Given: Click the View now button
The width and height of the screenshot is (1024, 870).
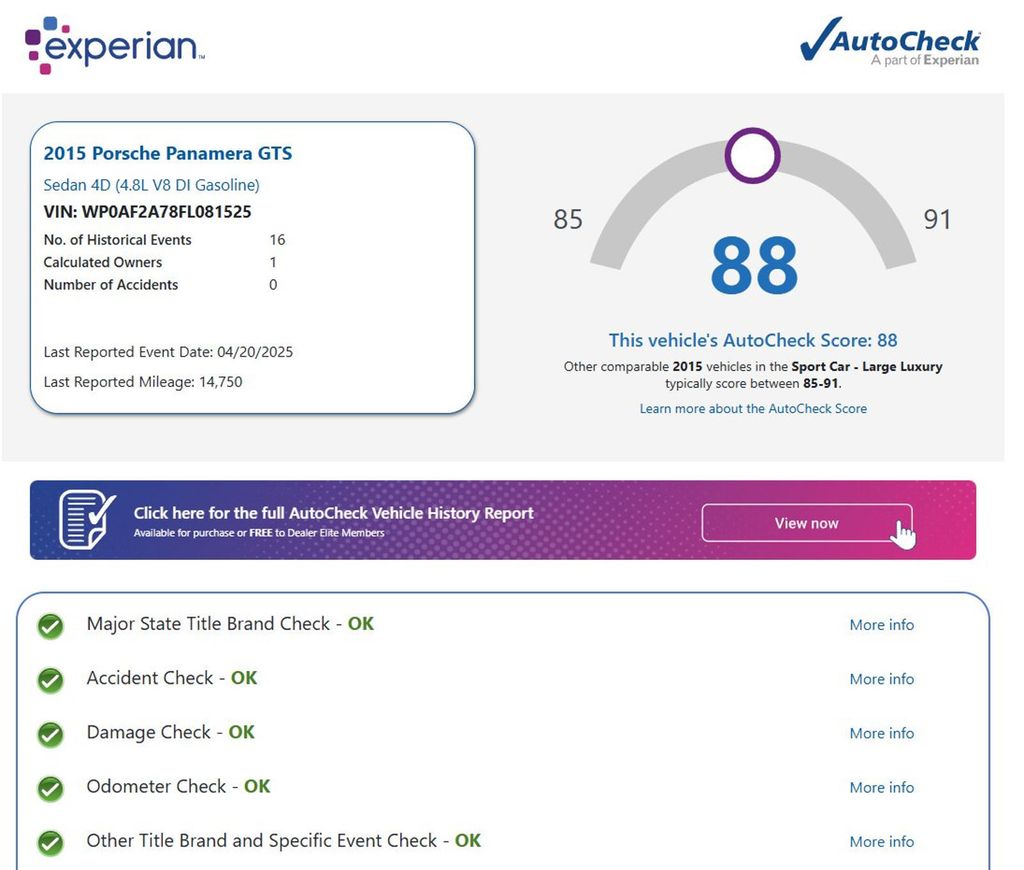Looking at the screenshot, I should tap(807, 523).
